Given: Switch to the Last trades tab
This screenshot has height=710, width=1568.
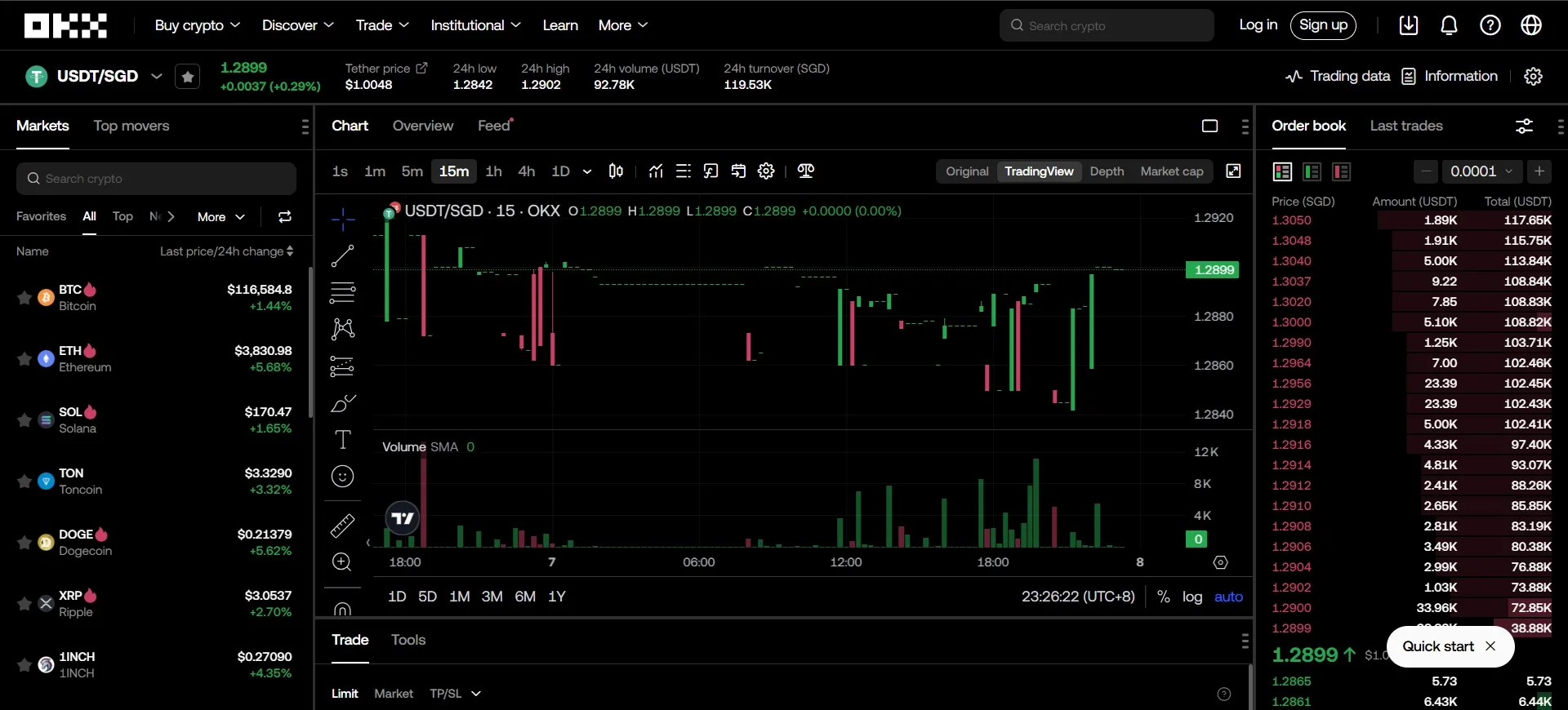Looking at the screenshot, I should (x=1405, y=126).
